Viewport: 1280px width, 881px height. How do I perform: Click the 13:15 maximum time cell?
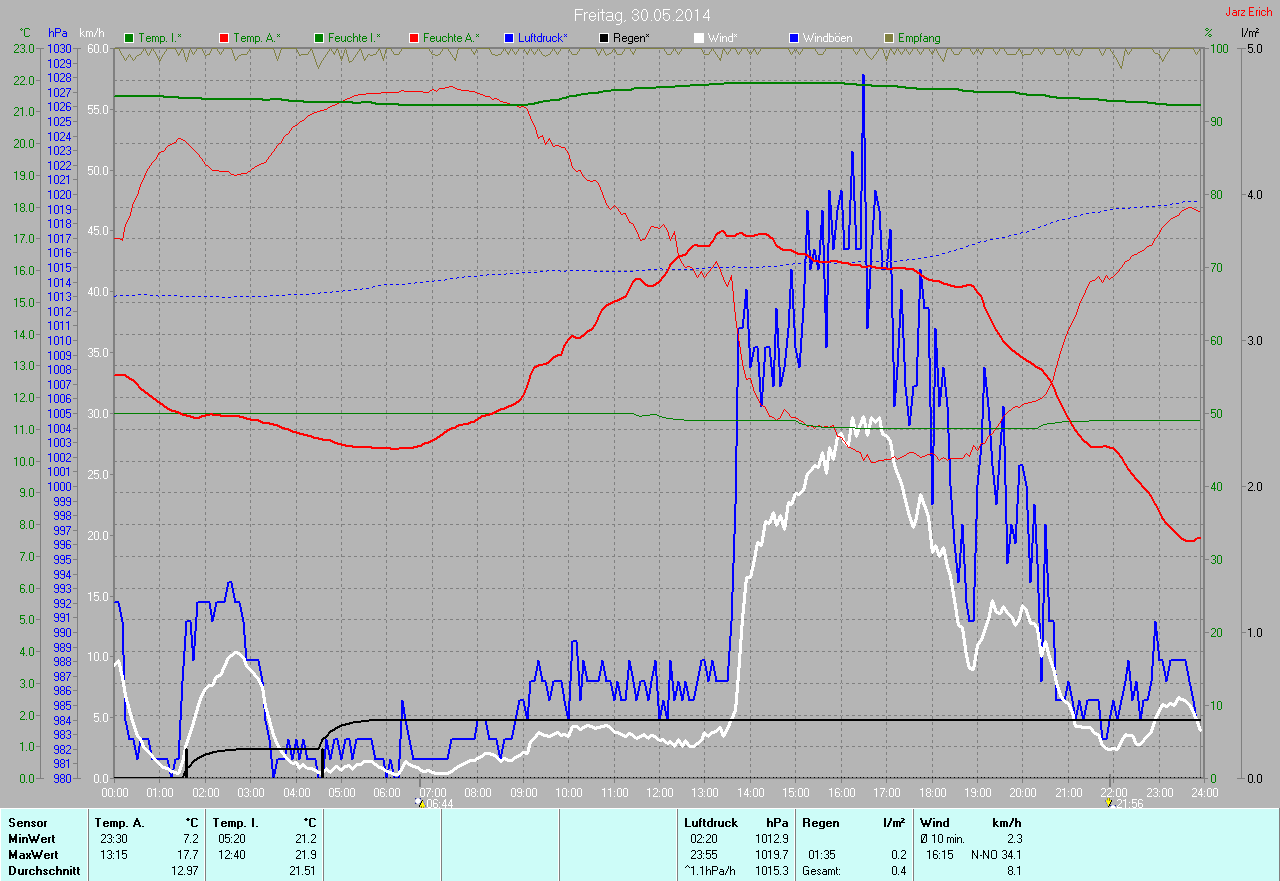click(114, 855)
